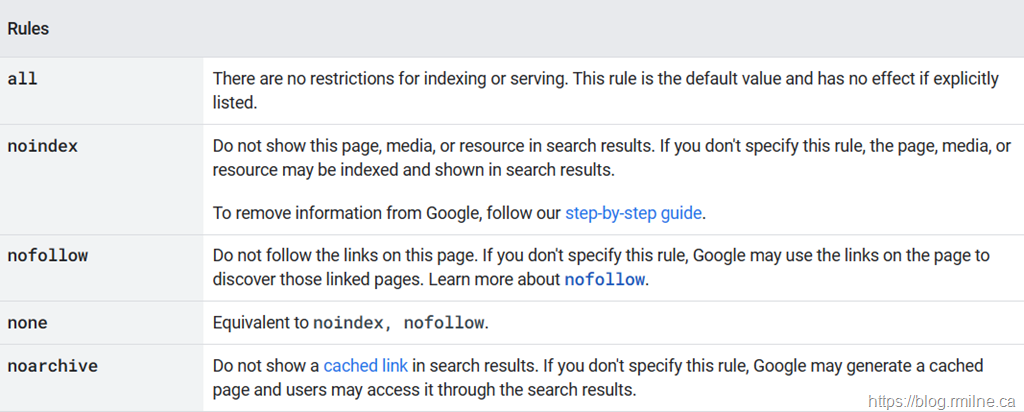The width and height of the screenshot is (1024, 412).
Task: Open the "cached link" hyperlink
Action: [x=364, y=366]
